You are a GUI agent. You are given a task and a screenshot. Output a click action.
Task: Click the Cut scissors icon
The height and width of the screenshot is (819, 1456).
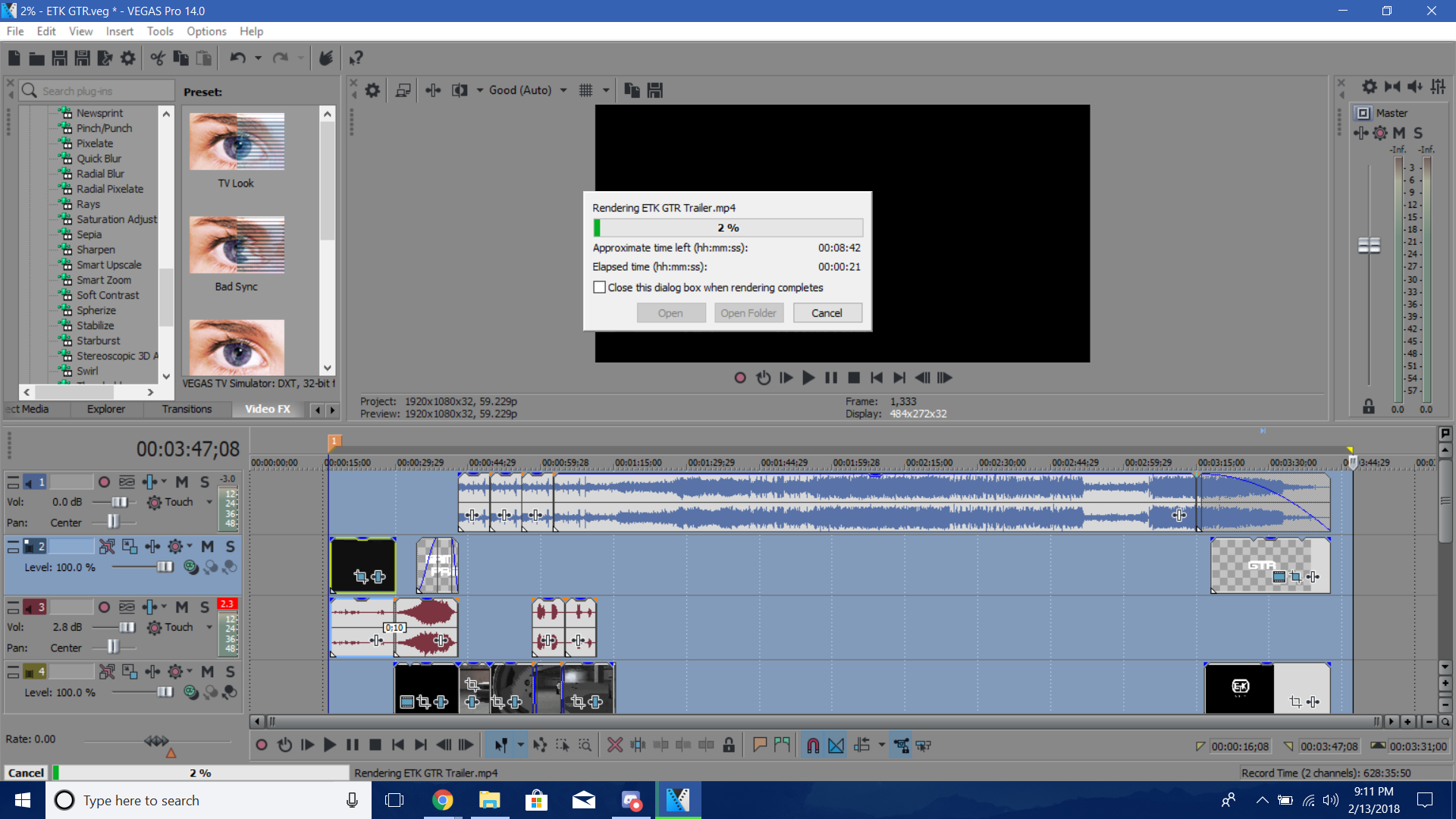click(x=158, y=58)
